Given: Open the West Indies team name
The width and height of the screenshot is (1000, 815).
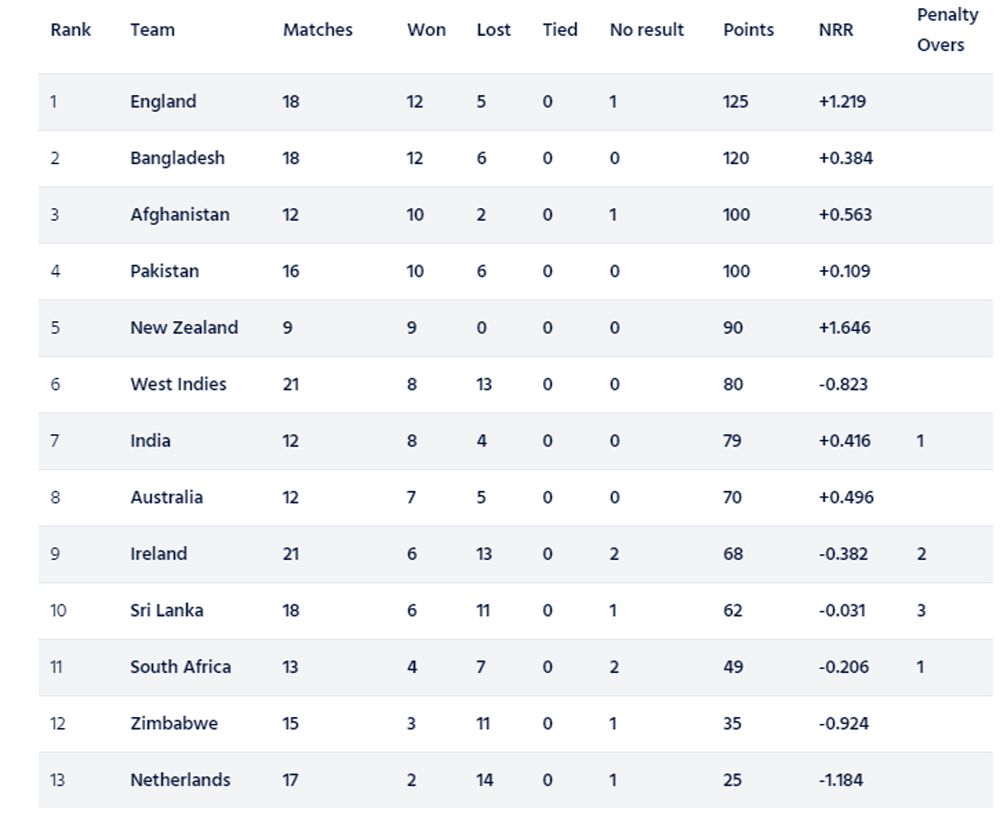Looking at the screenshot, I should (179, 385).
